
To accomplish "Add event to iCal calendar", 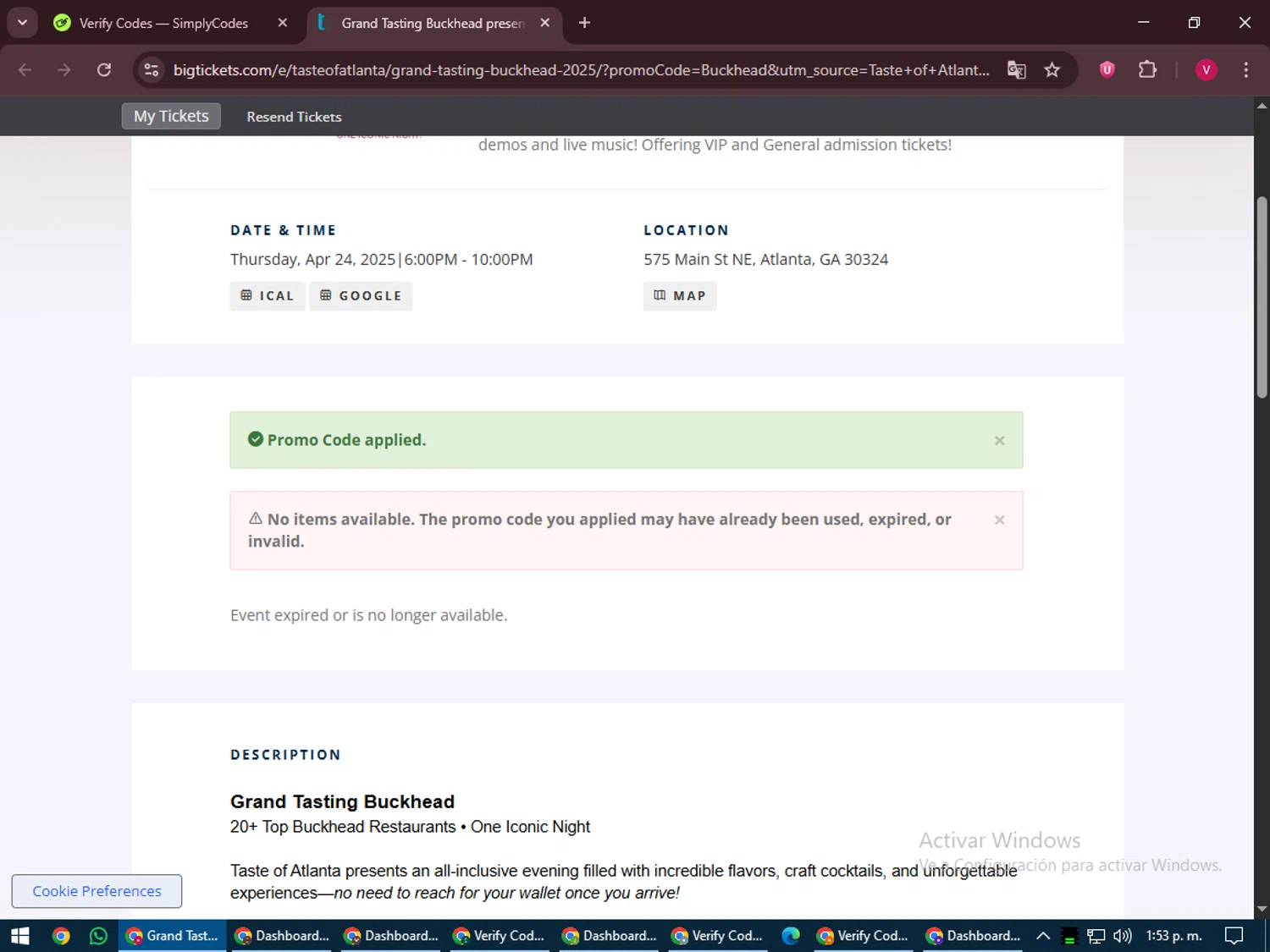I will coord(268,295).
